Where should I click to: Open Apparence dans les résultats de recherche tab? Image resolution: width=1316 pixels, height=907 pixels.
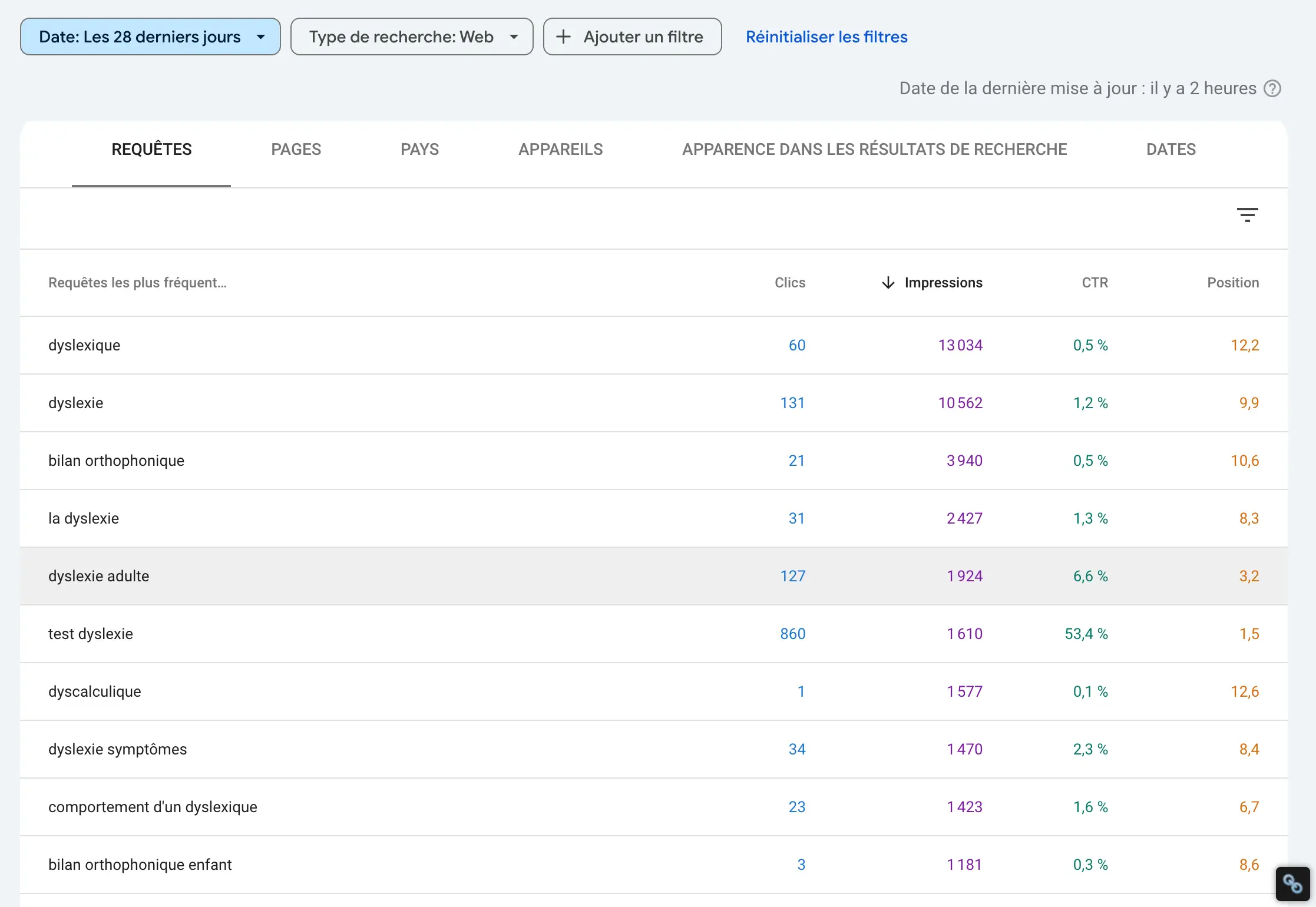(x=874, y=150)
